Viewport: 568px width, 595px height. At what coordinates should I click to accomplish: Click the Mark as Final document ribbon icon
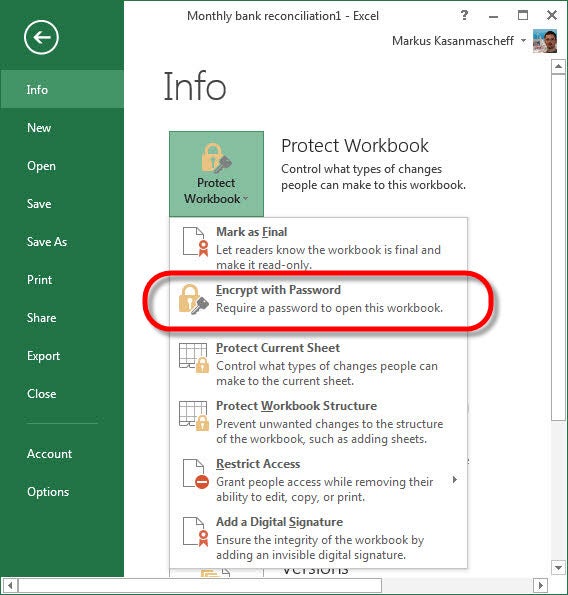point(195,242)
